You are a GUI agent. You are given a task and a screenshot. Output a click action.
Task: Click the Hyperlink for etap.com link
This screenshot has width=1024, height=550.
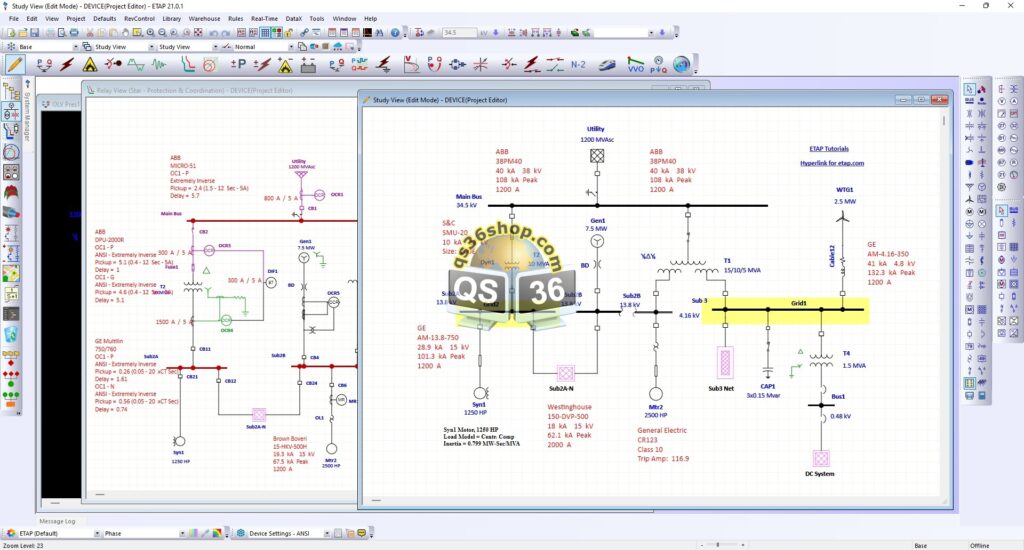[x=831, y=162]
